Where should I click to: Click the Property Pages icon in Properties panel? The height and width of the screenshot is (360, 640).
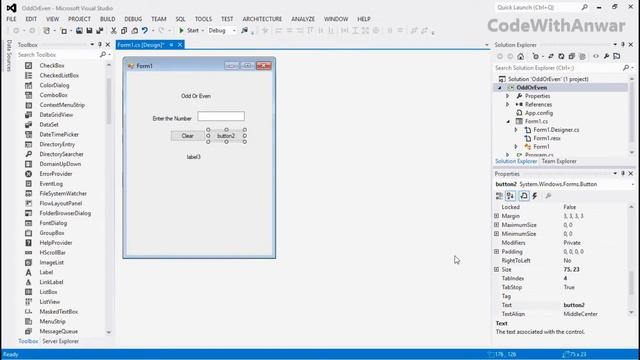(548, 196)
